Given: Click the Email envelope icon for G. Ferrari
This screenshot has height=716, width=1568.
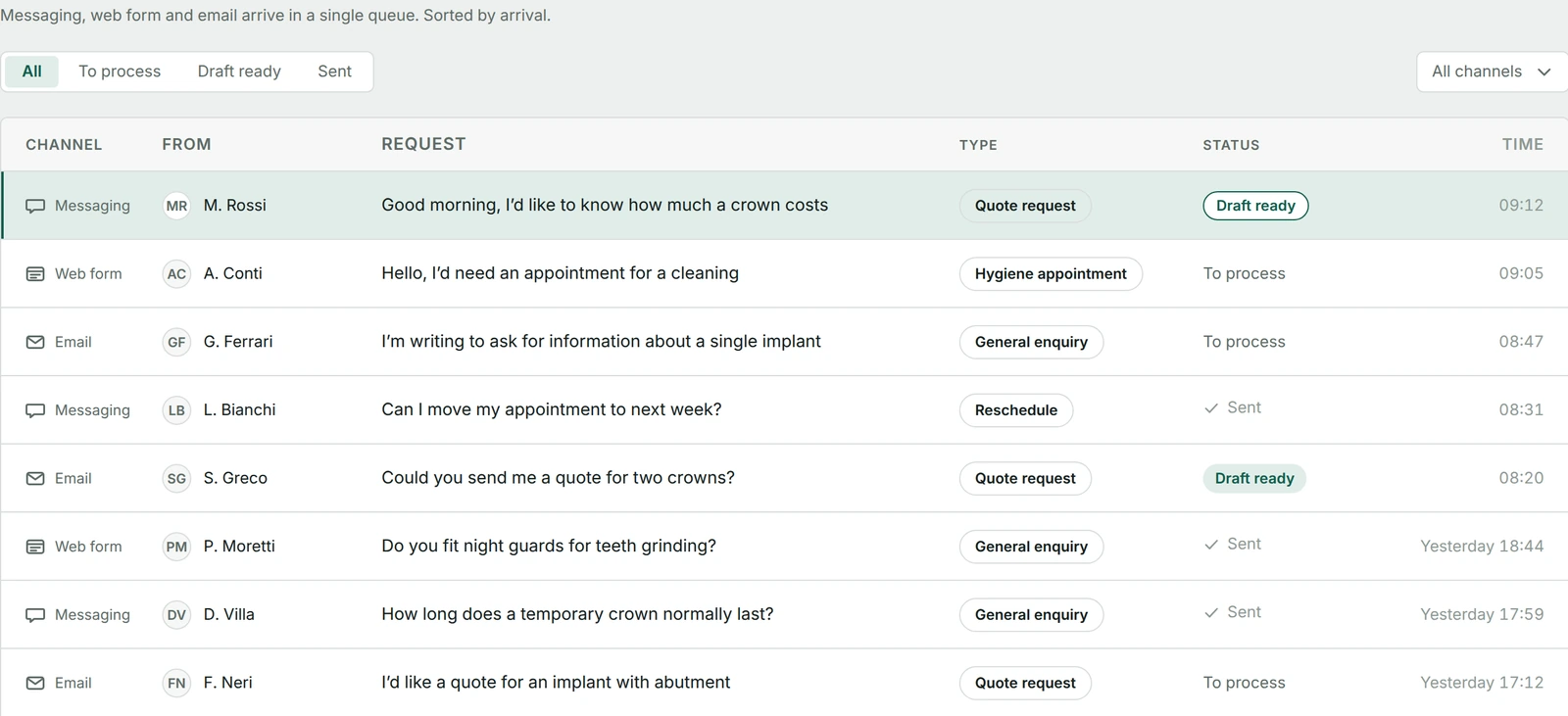Looking at the screenshot, I should (x=35, y=342).
